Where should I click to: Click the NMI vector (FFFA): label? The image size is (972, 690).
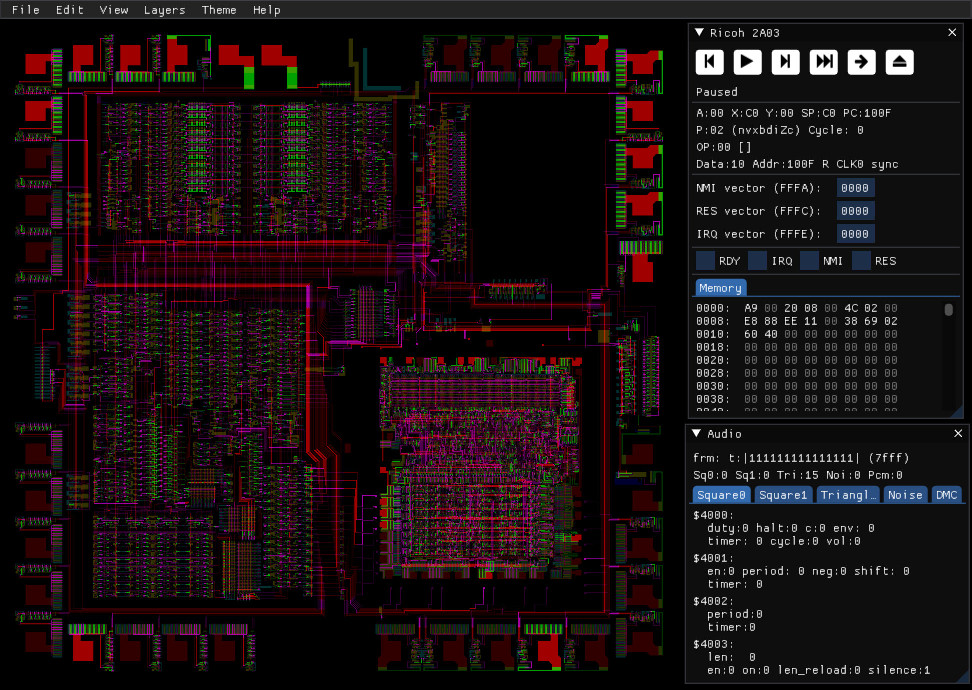(758, 188)
